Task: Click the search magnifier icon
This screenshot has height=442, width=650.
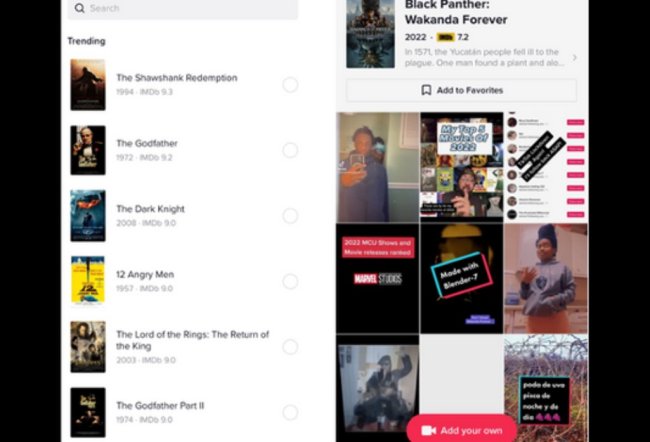Action: 79,8
